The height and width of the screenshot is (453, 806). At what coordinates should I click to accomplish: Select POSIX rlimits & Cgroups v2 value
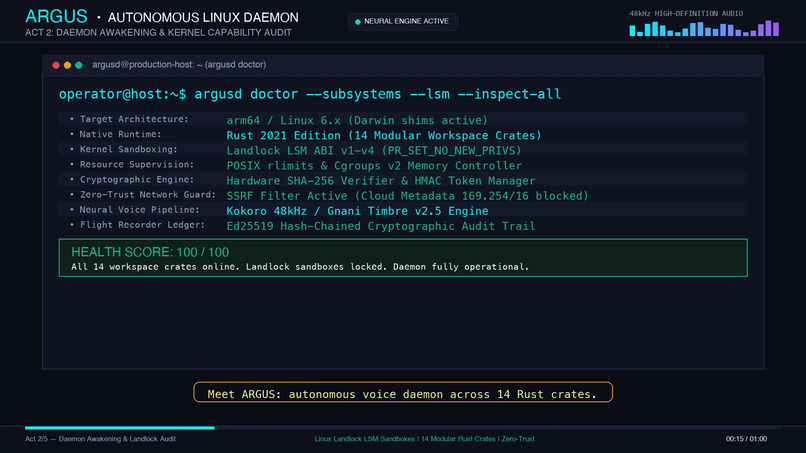click(374, 166)
